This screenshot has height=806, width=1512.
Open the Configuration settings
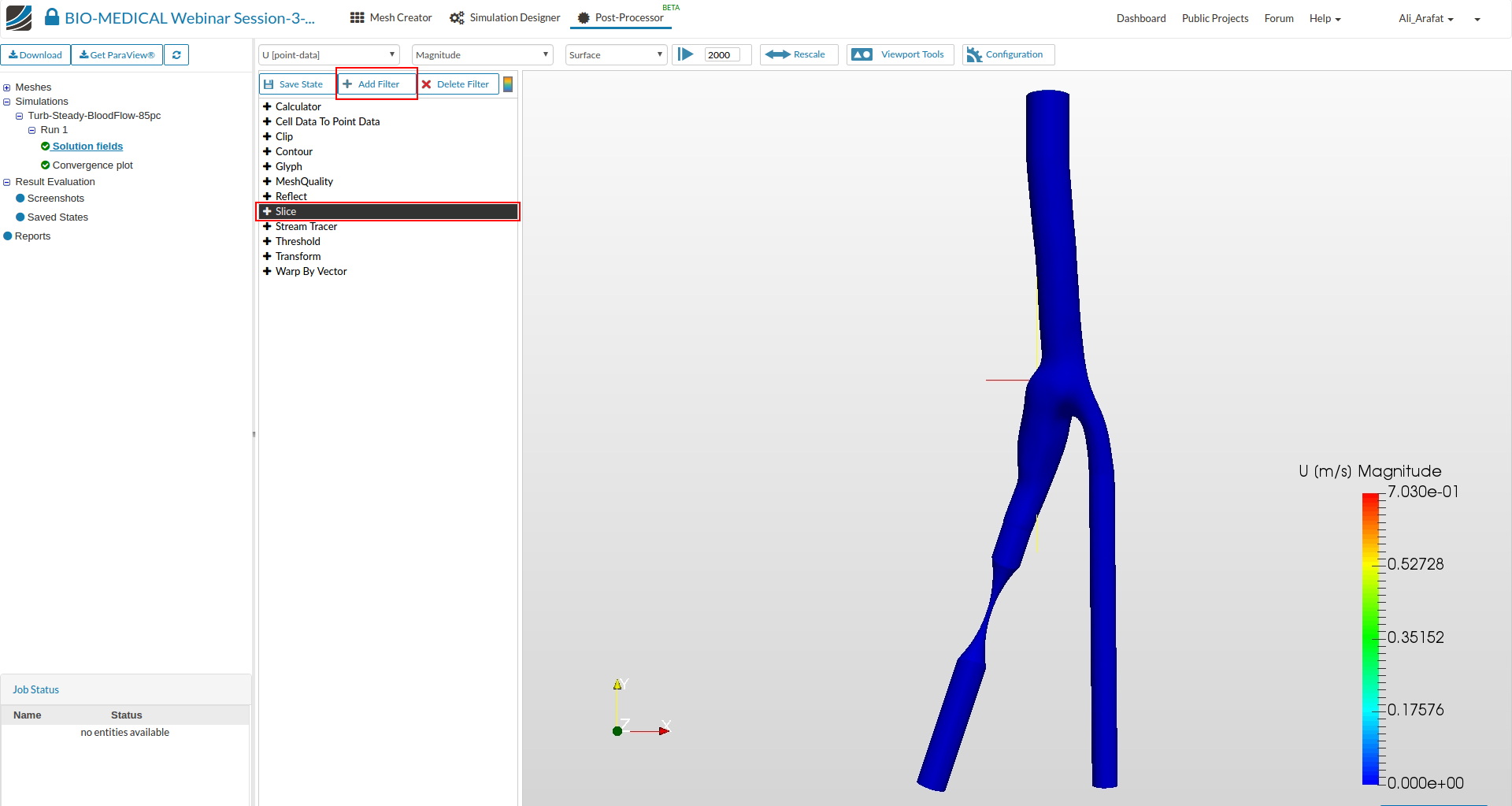click(1008, 54)
